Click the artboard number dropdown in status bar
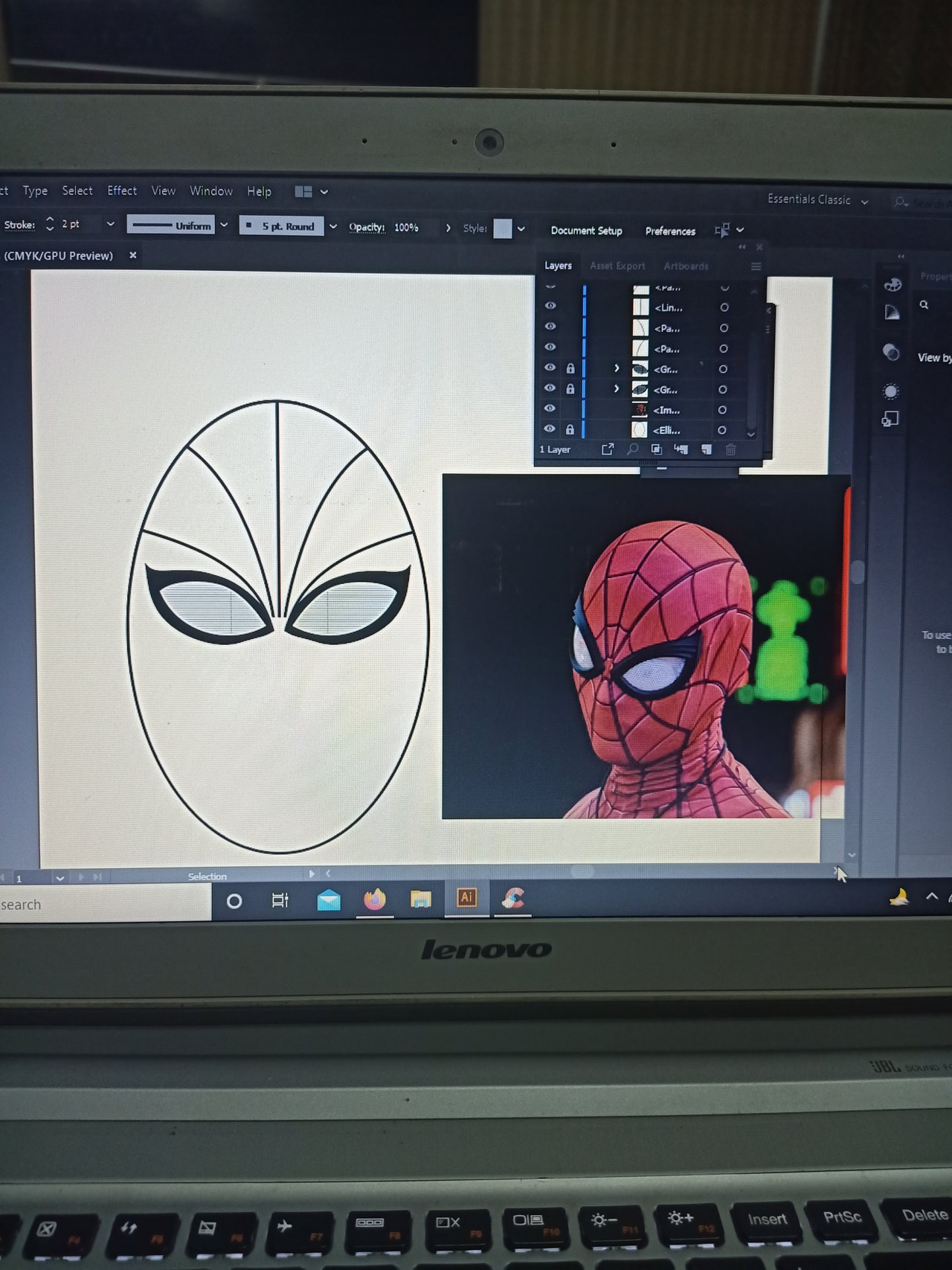This screenshot has width=952, height=1270. point(59,878)
